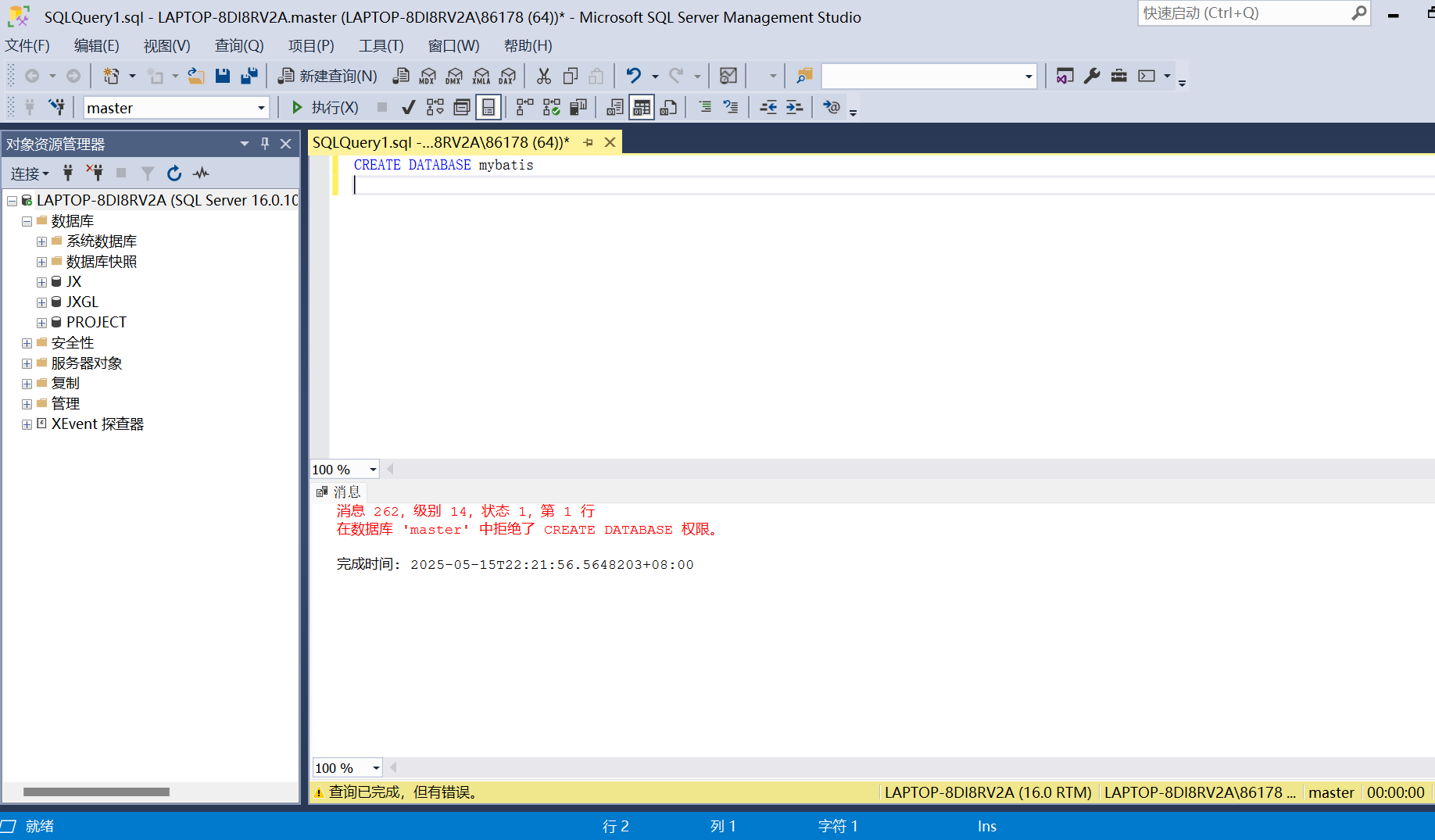1435x840 pixels.
Task: Open the 视图(V) menu
Action: (x=166, y=46)
